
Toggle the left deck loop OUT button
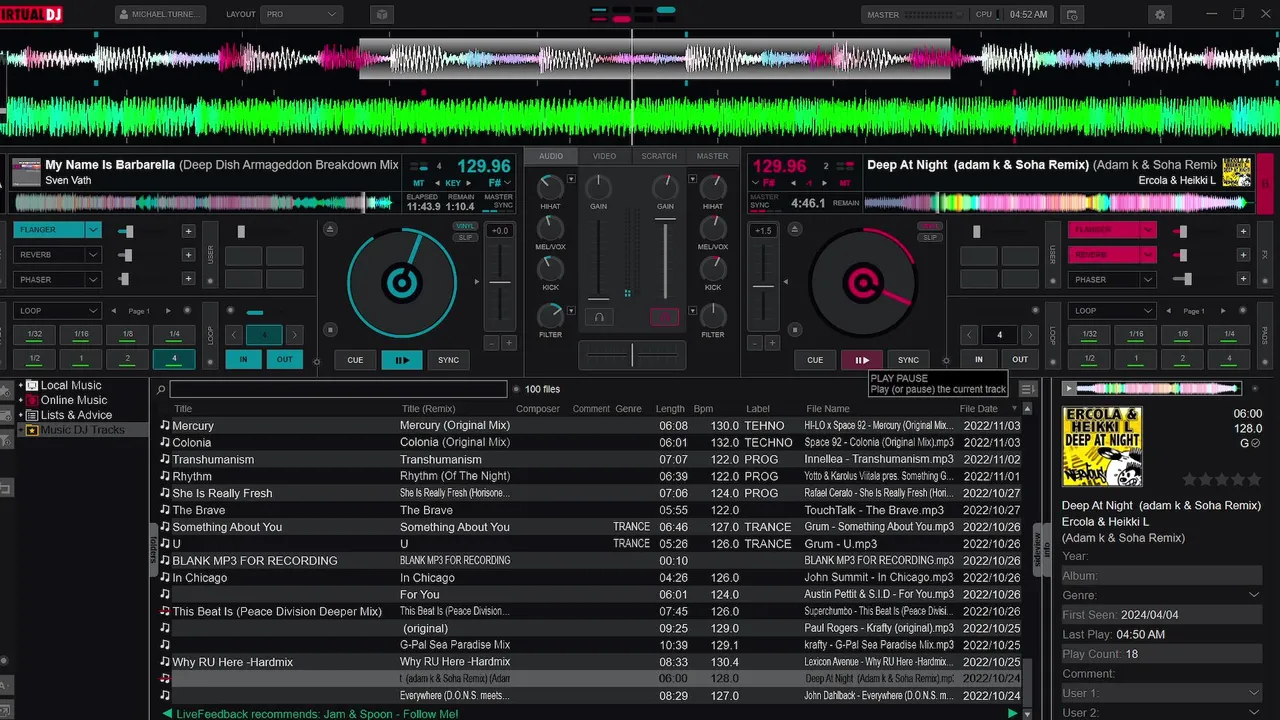(285, 360)
